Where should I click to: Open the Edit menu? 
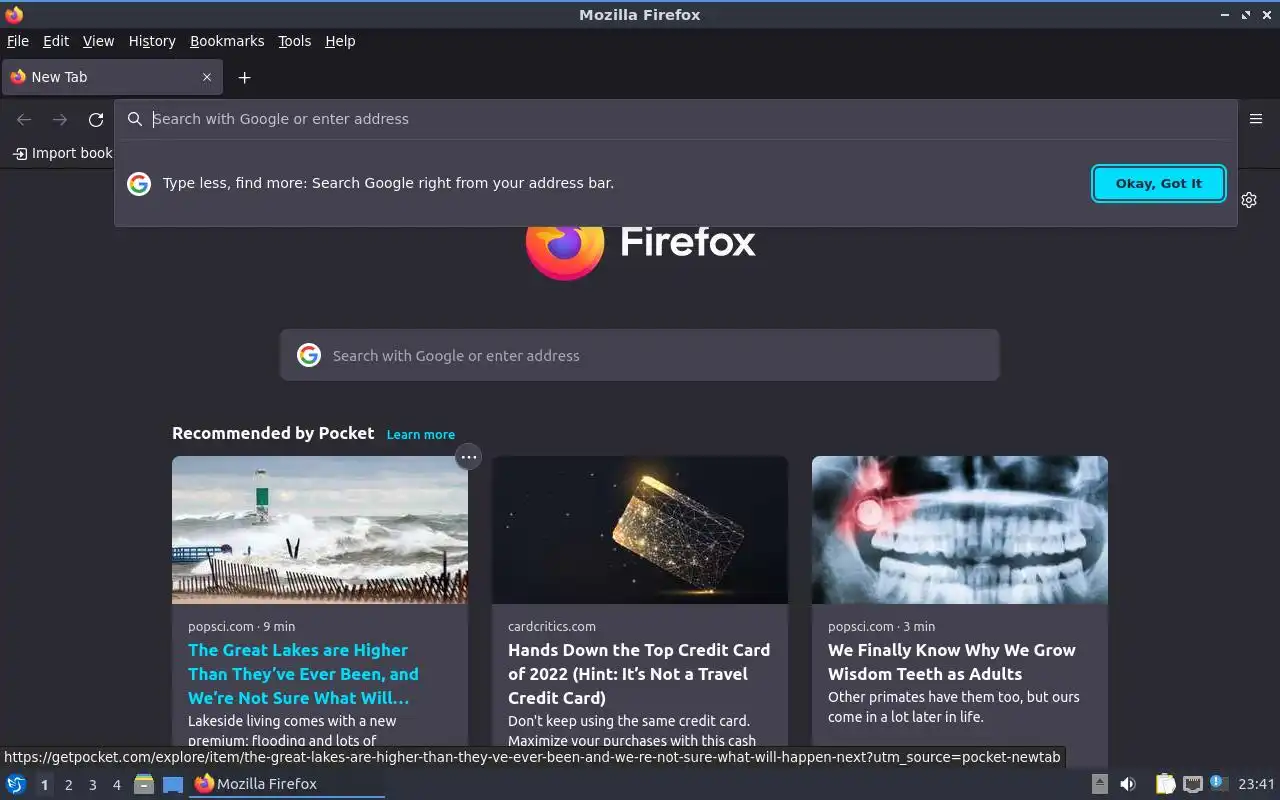(56, 41)
